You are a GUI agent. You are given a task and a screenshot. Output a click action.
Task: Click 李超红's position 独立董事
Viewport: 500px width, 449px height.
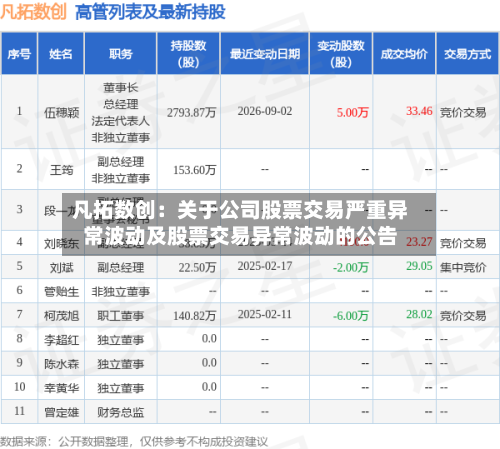click(121, 340)
